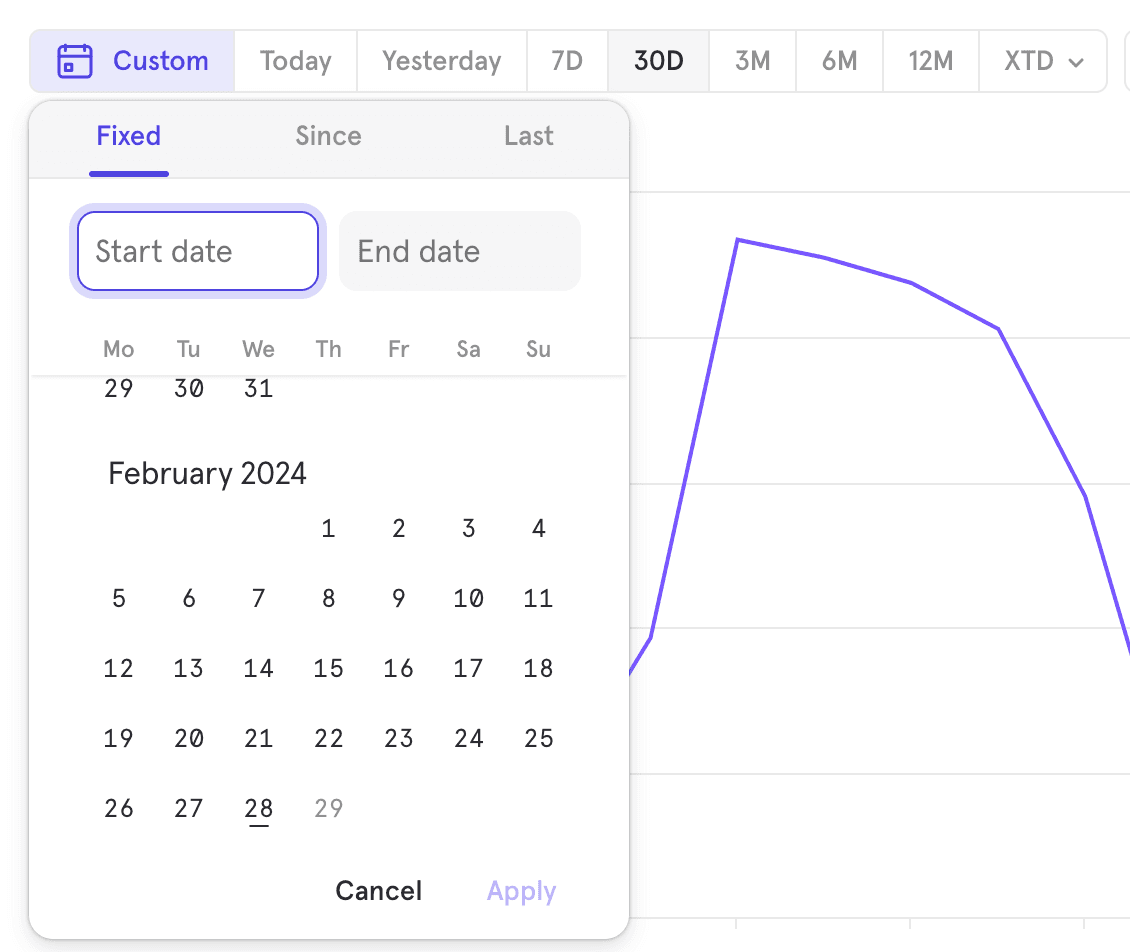1130x952 pixels.
Task: Click the Cancel button
Action: 378,890
